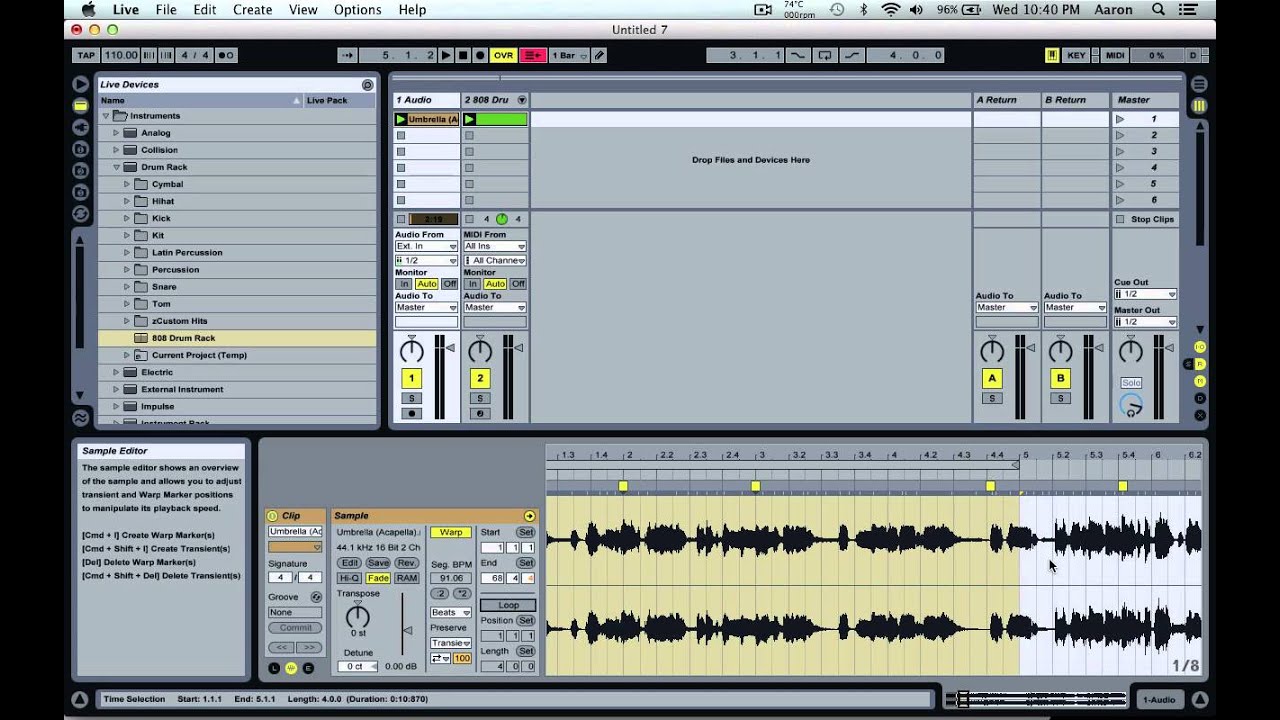The height and width of the screenshot is (720, 1280).
Task: Toggle the punch-out switch icon
Action: tap(853, 55)
